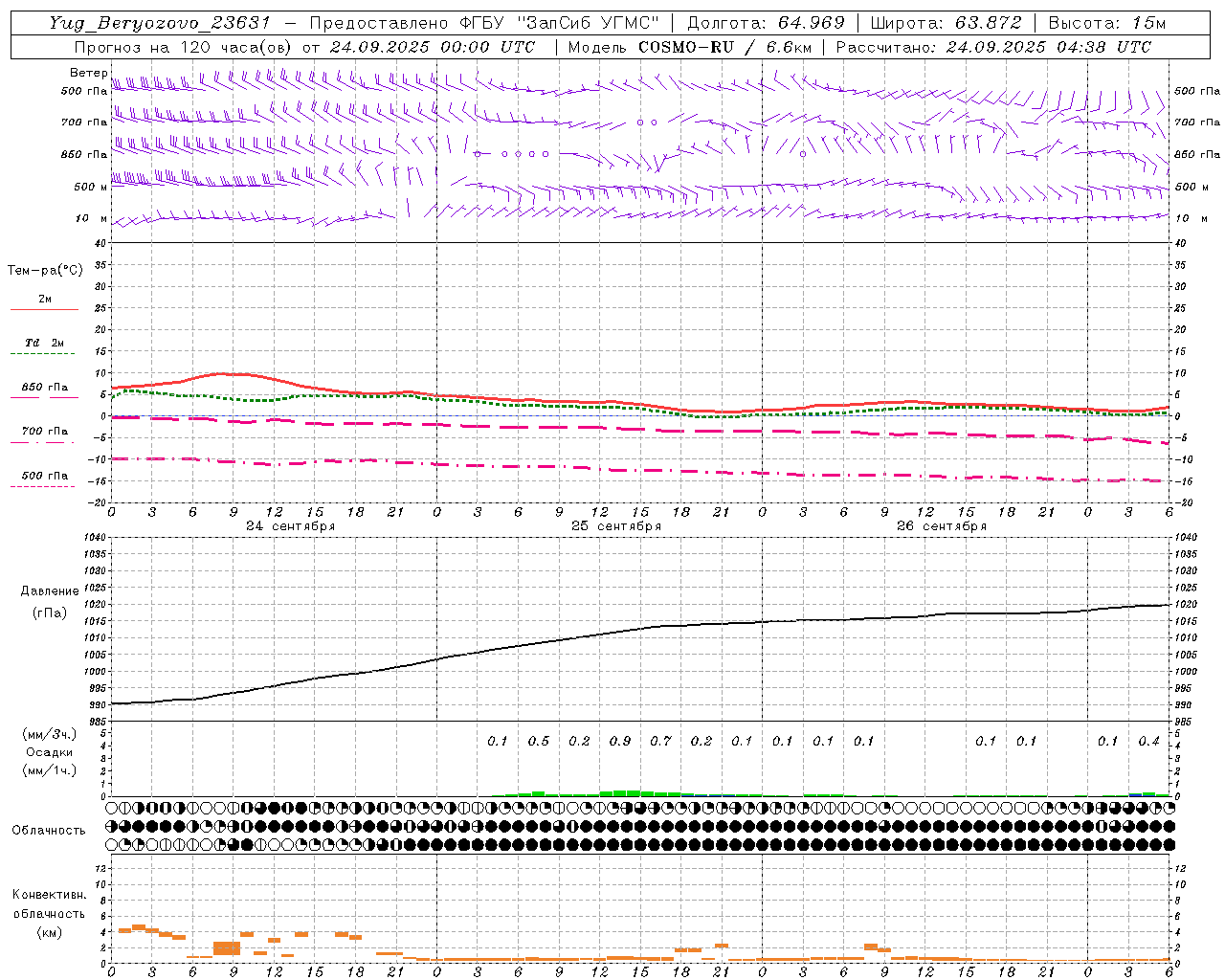1225x980 pixels.
Task: Click the 'Td 2м' dew point legend entry
Action: click(45, 343)
